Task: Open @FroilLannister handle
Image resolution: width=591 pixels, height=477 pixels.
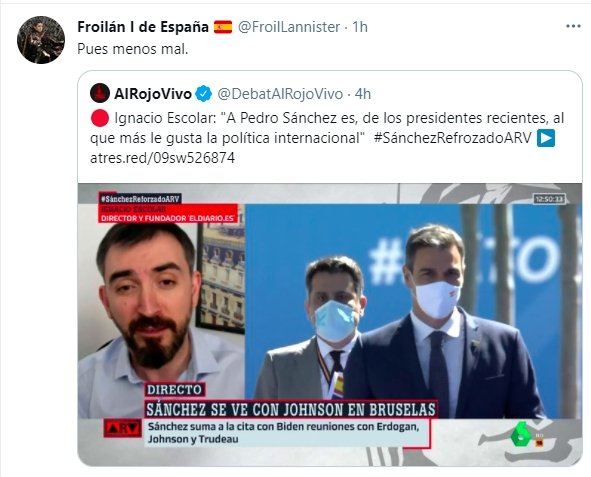Action: coord(289,27)
